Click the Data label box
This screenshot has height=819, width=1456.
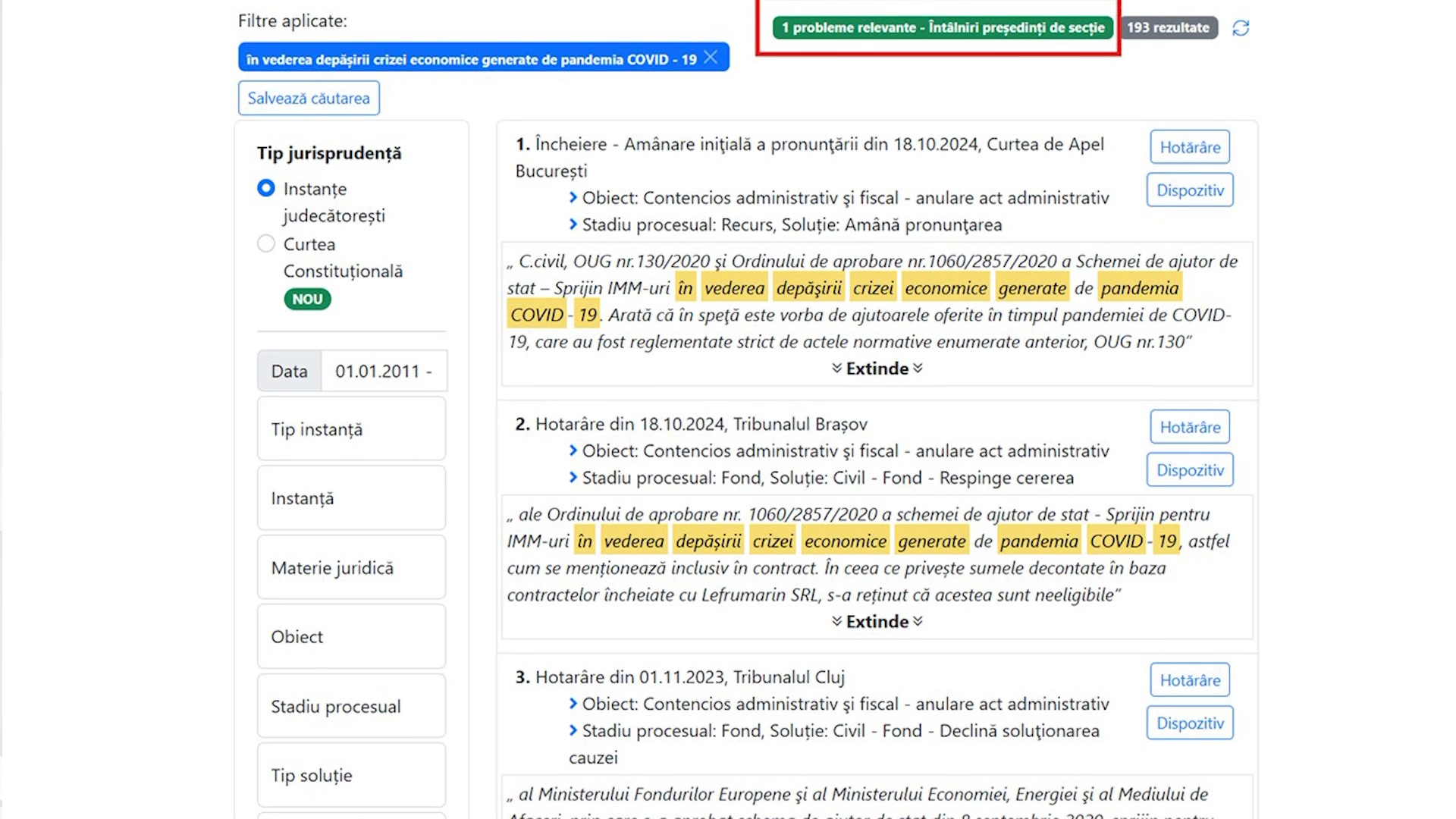(290, 371)
